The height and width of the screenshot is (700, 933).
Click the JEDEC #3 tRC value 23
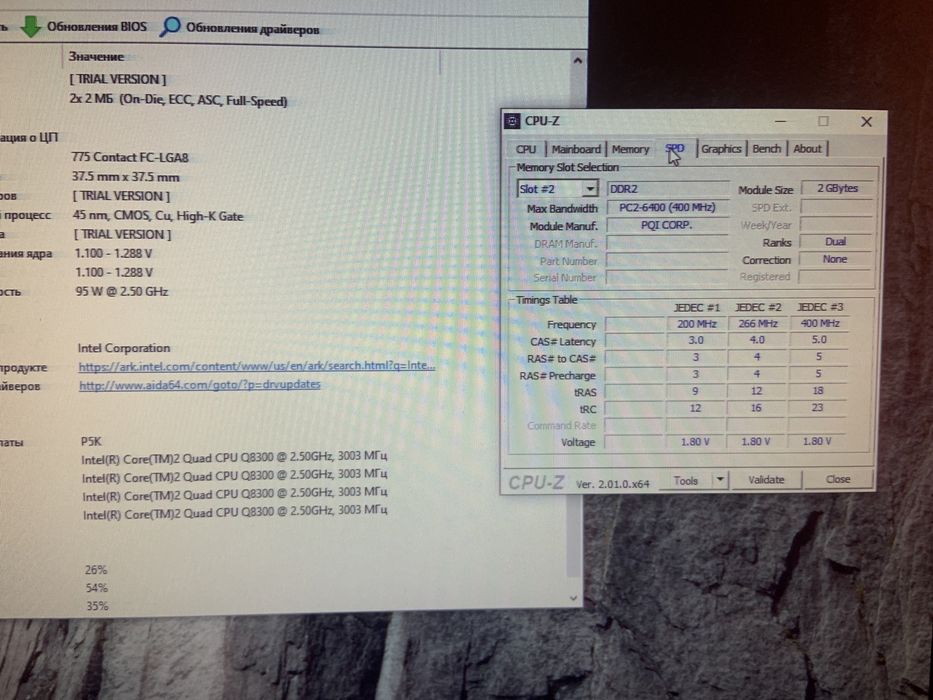pos(817,407)
